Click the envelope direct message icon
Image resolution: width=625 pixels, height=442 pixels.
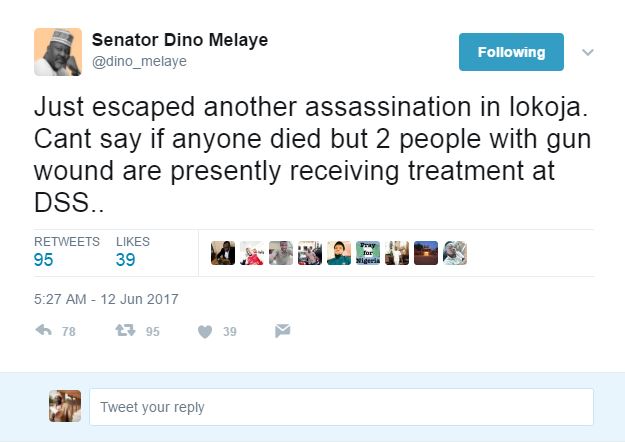coord(282,331)
